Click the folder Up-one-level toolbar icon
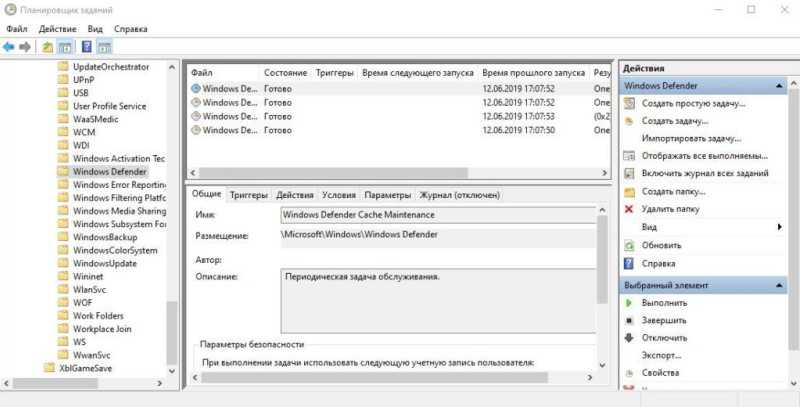Screen dimensions: 800x407 coord(47,47)
